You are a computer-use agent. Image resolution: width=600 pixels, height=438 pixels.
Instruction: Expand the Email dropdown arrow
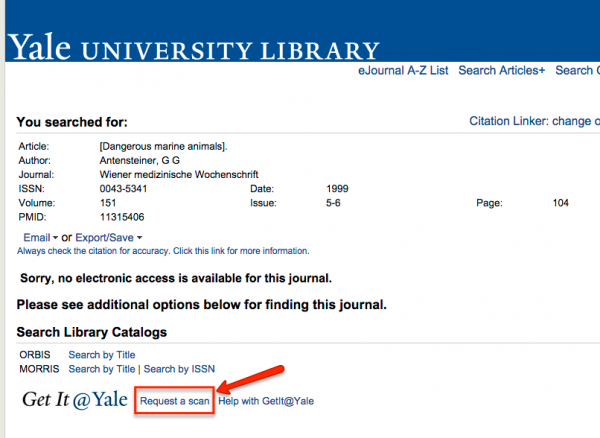tap(55, 238)
